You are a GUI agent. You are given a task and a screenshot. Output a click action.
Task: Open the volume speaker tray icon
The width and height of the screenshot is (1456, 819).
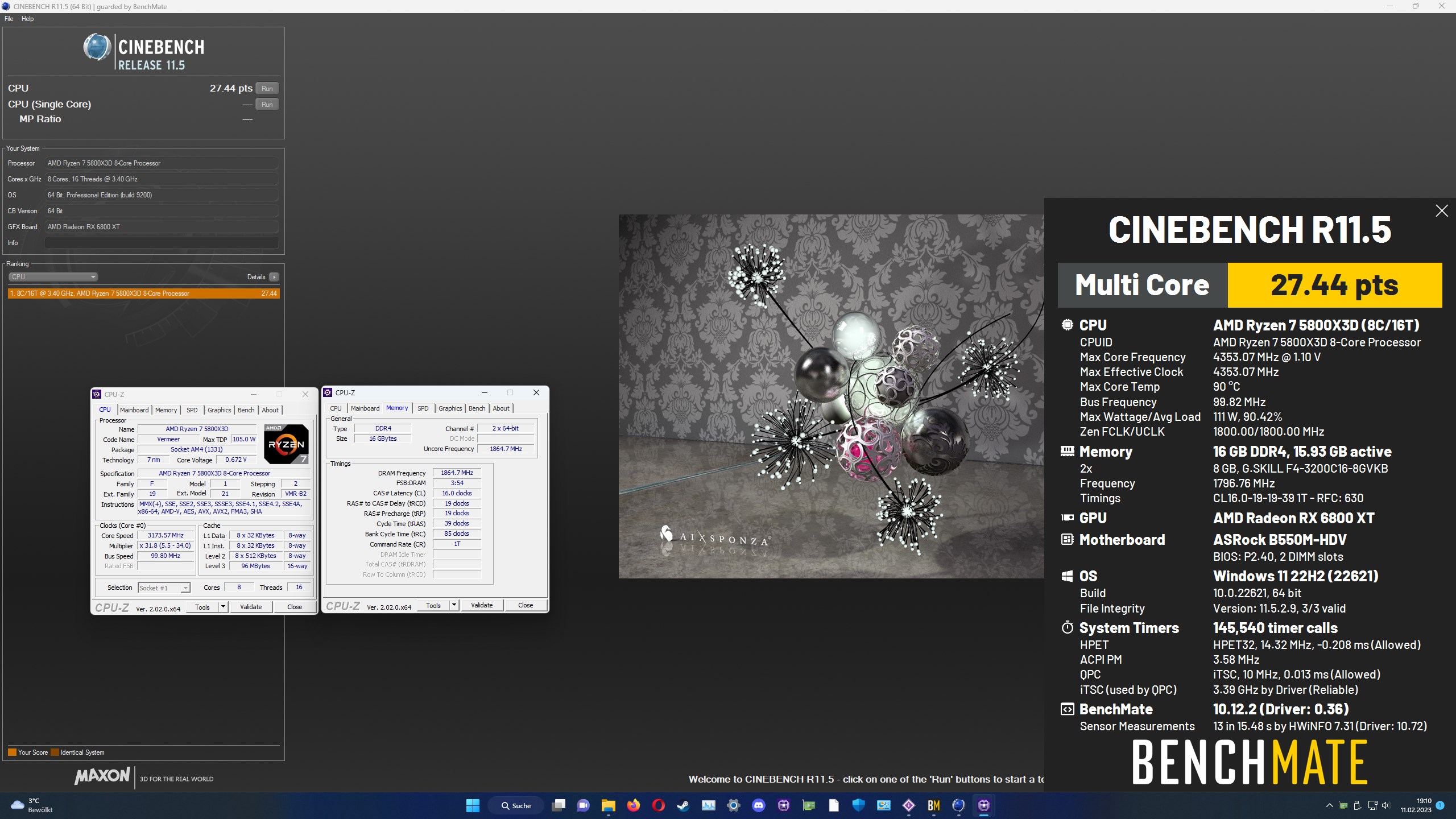click(1386, 805)
